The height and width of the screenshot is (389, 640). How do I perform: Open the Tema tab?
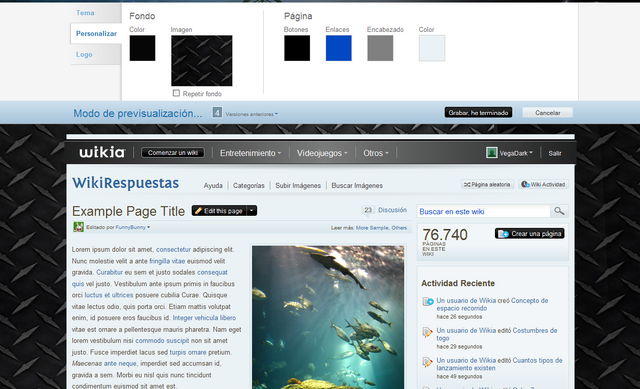pos(85,13)
